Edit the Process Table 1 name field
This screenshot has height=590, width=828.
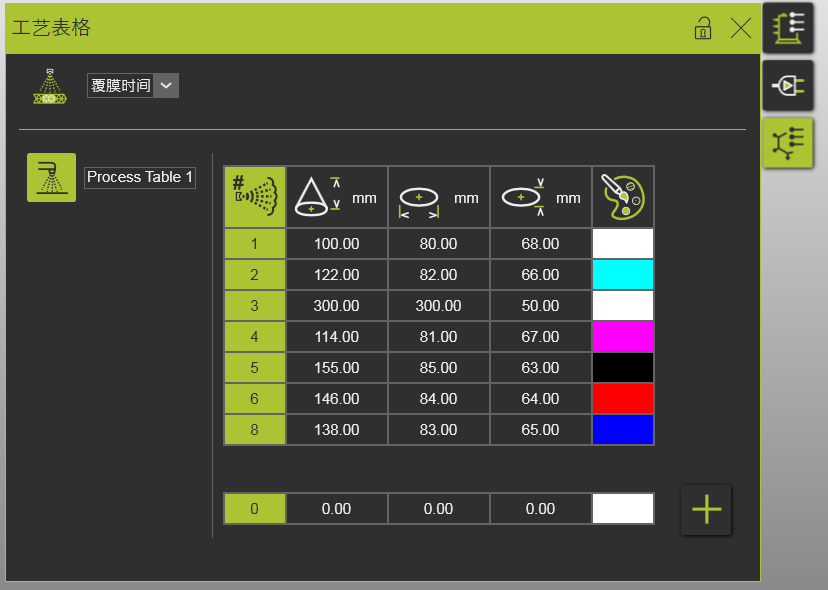tap(140, 177)
